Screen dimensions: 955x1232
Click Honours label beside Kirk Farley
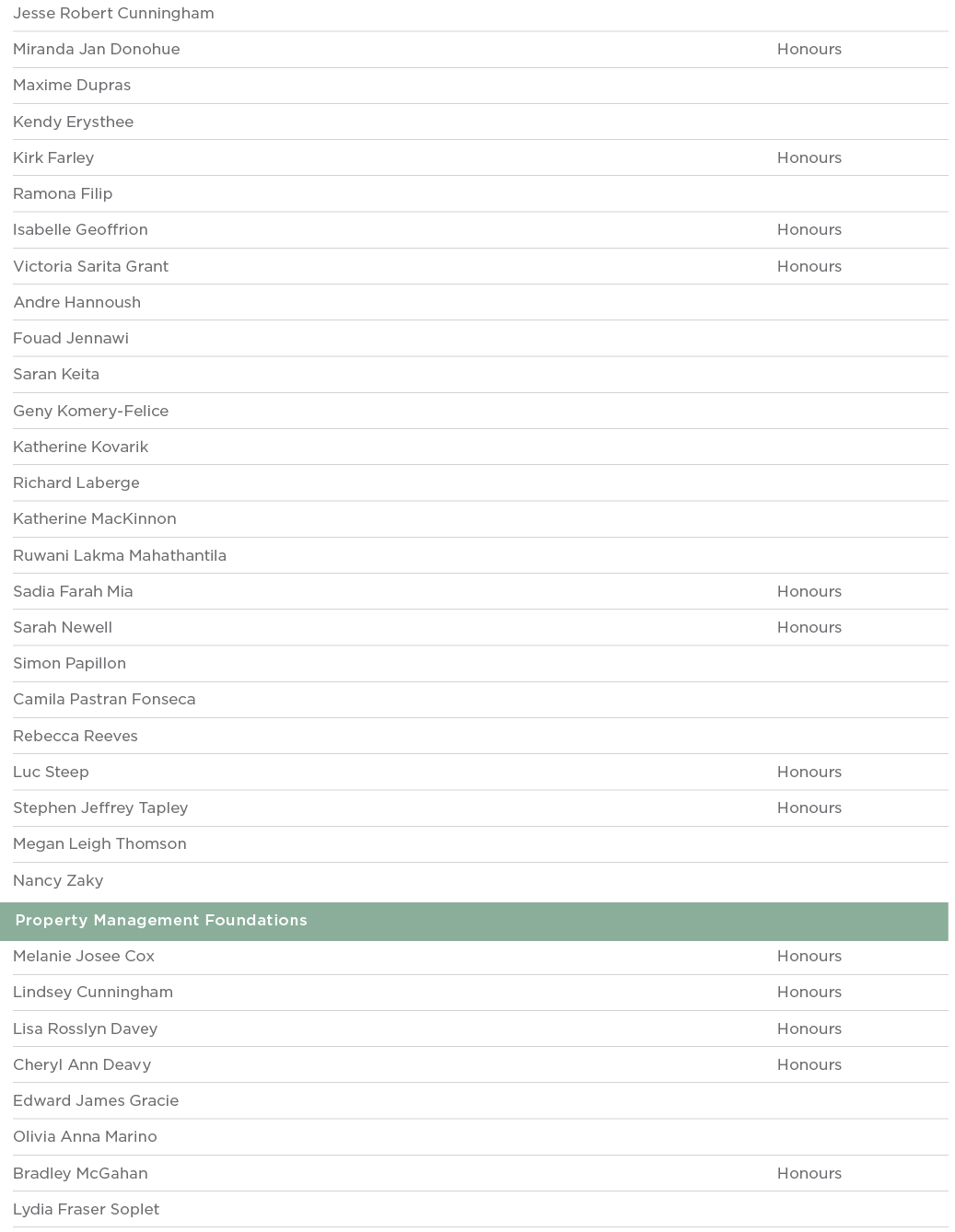pyautogui.click(x=809, y=157)
